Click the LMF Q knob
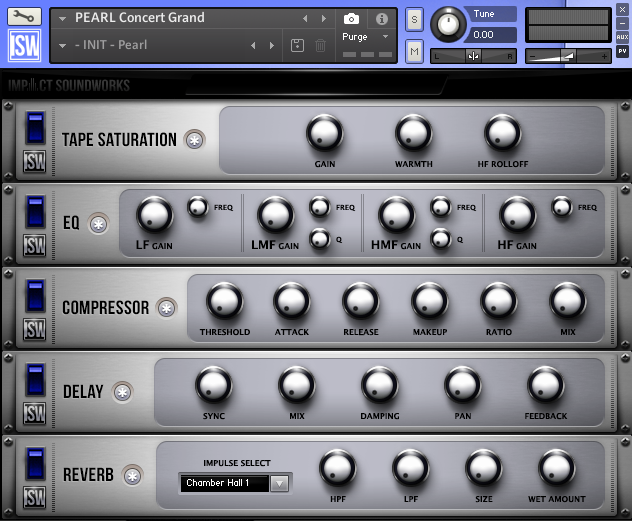 [x=320, y=239]
